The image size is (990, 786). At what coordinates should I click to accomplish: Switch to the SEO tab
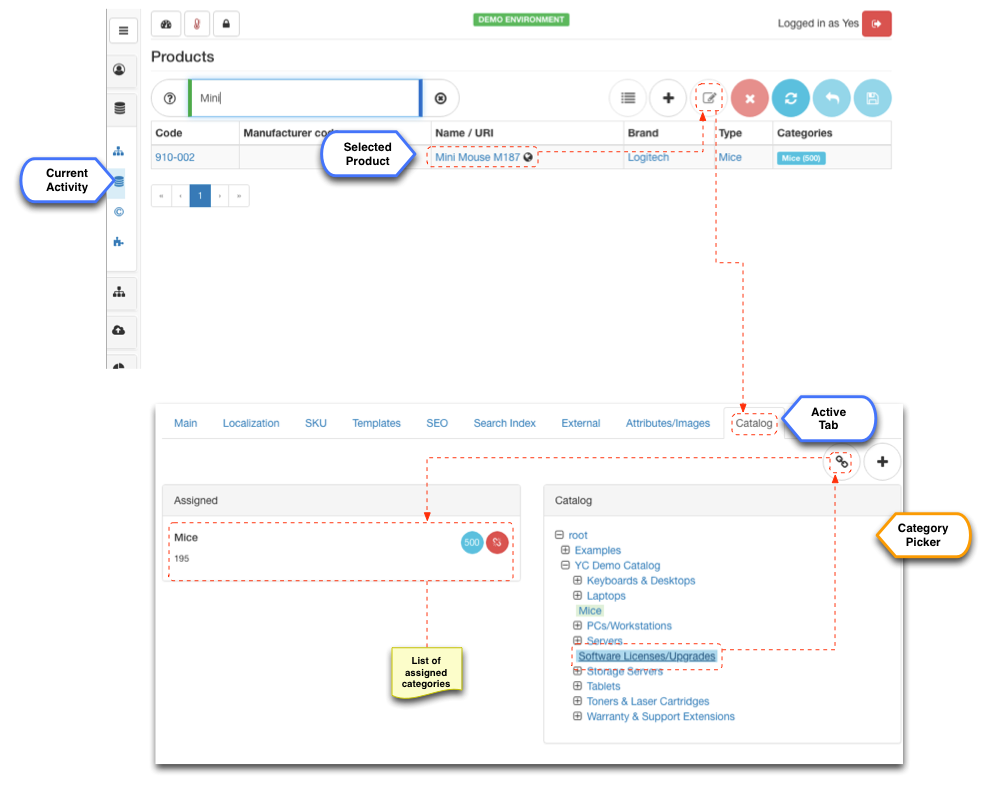coord(437,423)
